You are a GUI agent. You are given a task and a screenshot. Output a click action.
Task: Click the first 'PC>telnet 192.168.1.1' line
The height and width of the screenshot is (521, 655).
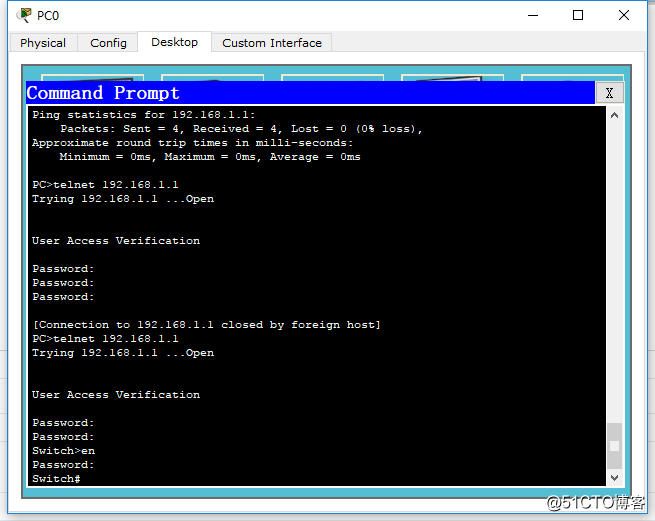pyautogui.click(x=105, y=185)
